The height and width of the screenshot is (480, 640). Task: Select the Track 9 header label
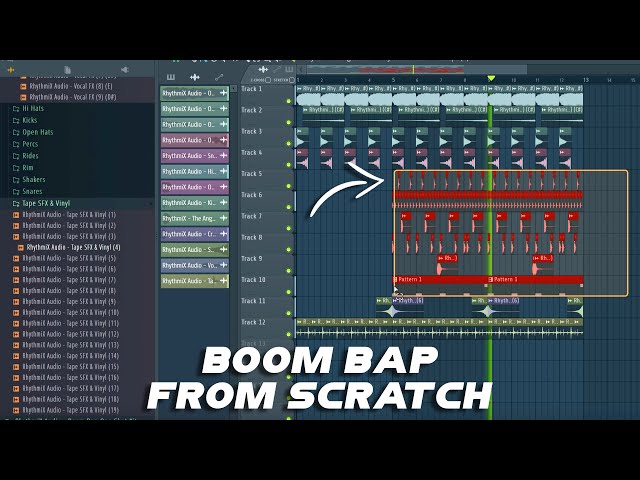(251, 258)
